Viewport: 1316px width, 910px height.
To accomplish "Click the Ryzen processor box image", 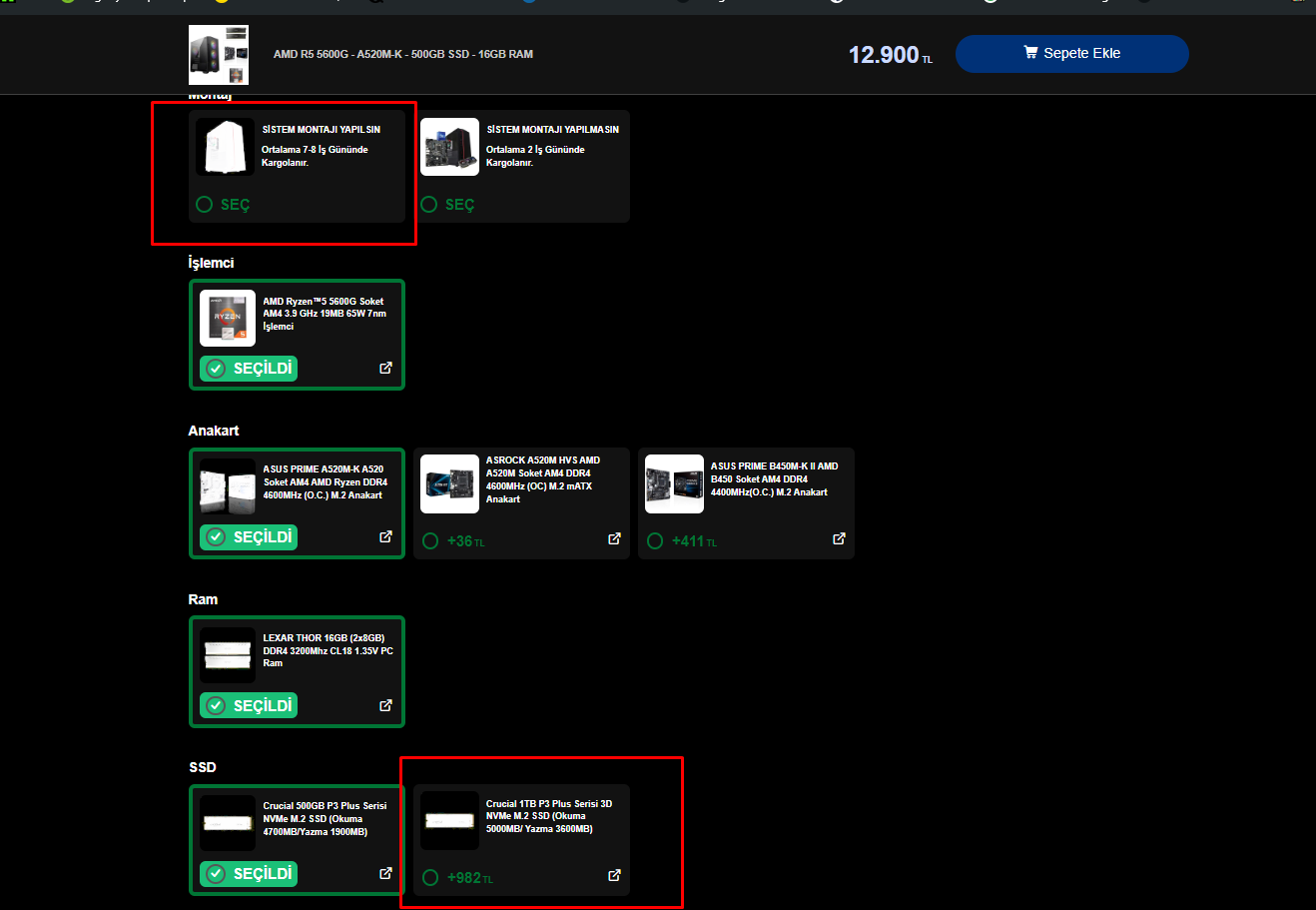I will (228, 319).
